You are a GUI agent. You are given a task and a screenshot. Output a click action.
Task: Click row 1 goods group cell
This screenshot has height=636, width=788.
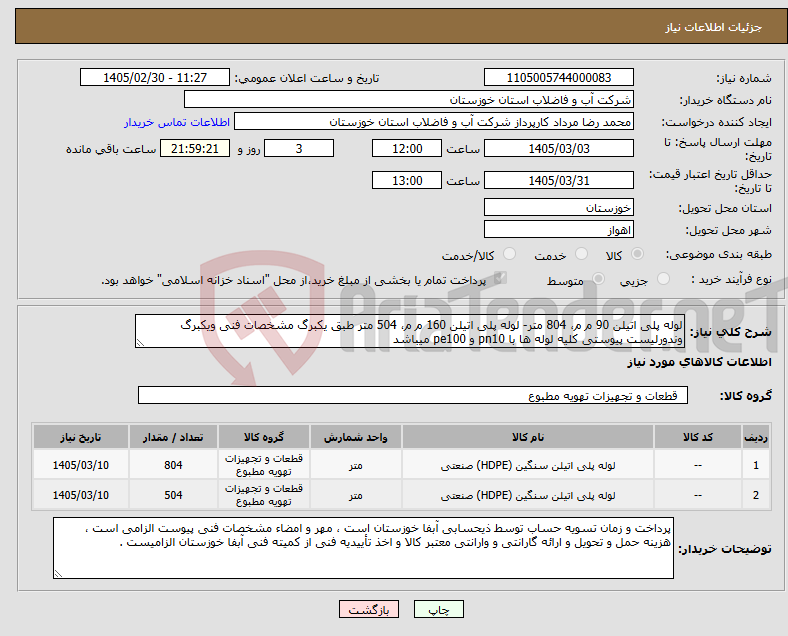pyautogui.click(x=264, y=465)
